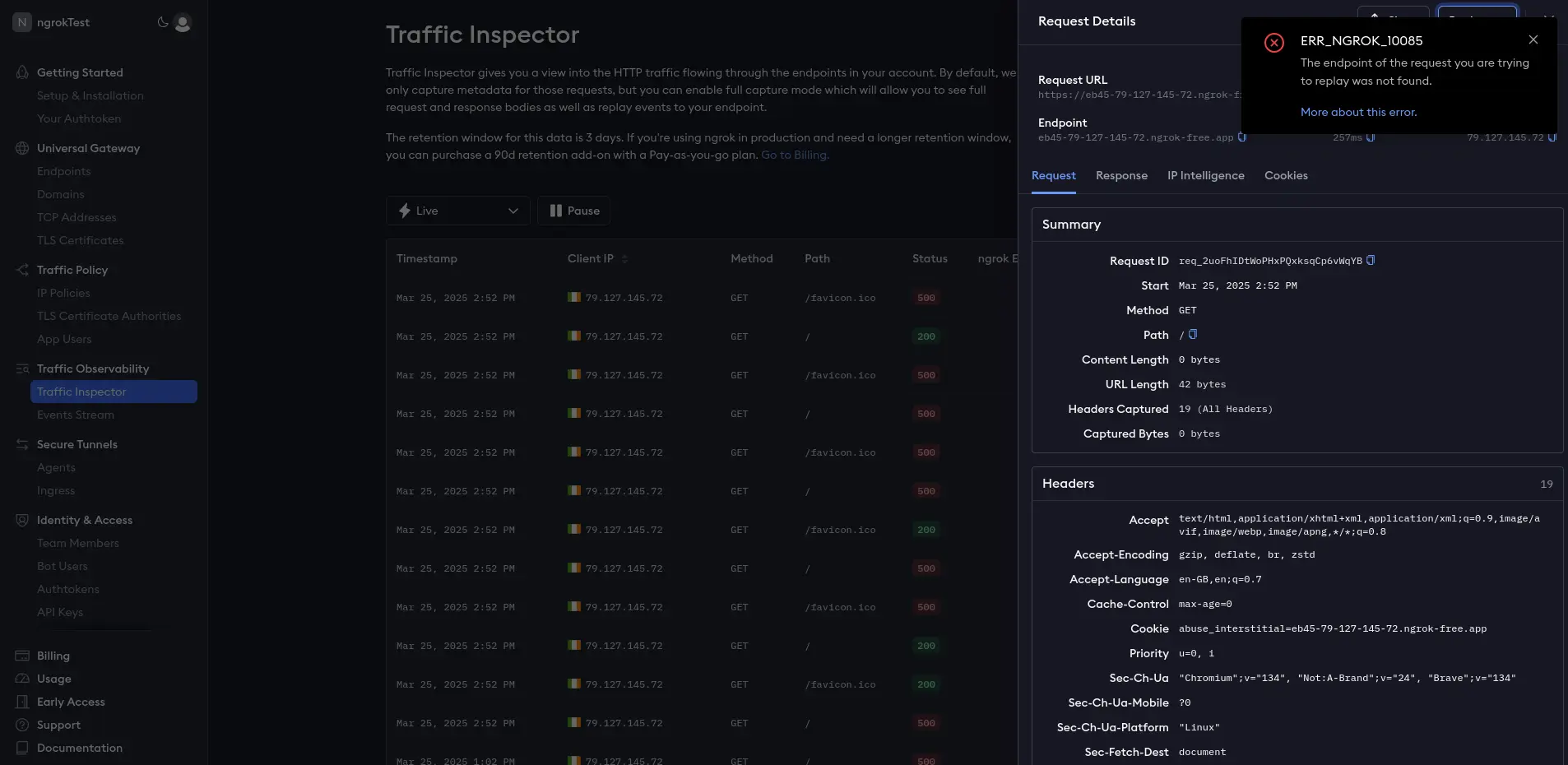The height and width of the screenshot is (765, 1568).
Task: Switch to the Cookies tab
Action: pyautogui.click(x=1286, y=176)
